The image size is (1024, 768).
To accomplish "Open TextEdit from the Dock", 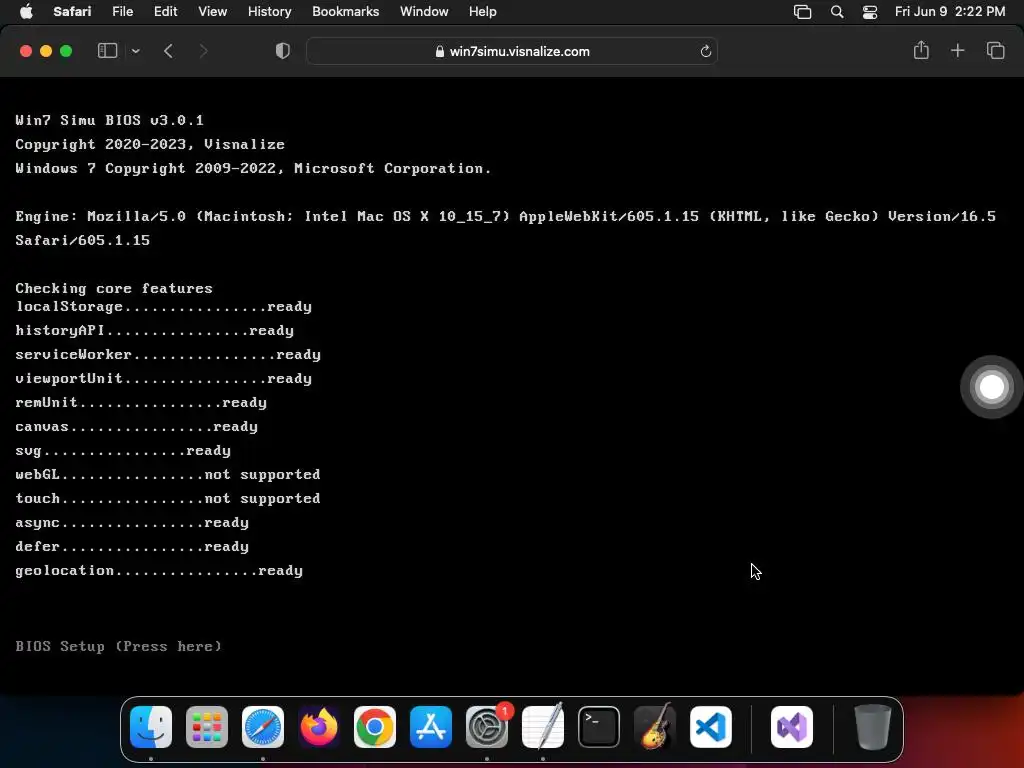I will [x=543, y=727].
